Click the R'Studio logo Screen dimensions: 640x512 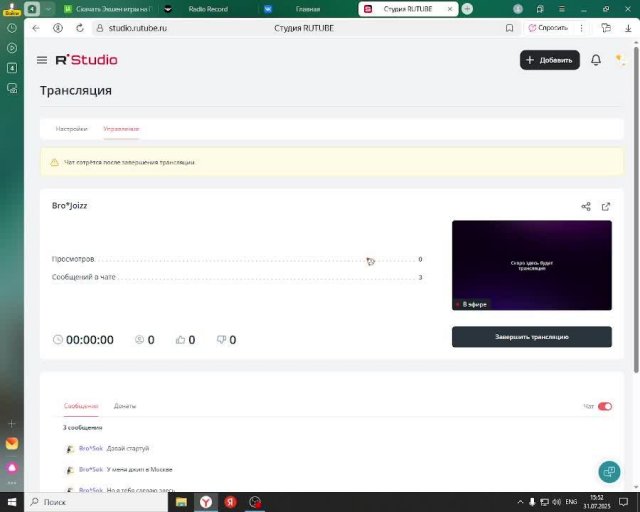[87, 60]
